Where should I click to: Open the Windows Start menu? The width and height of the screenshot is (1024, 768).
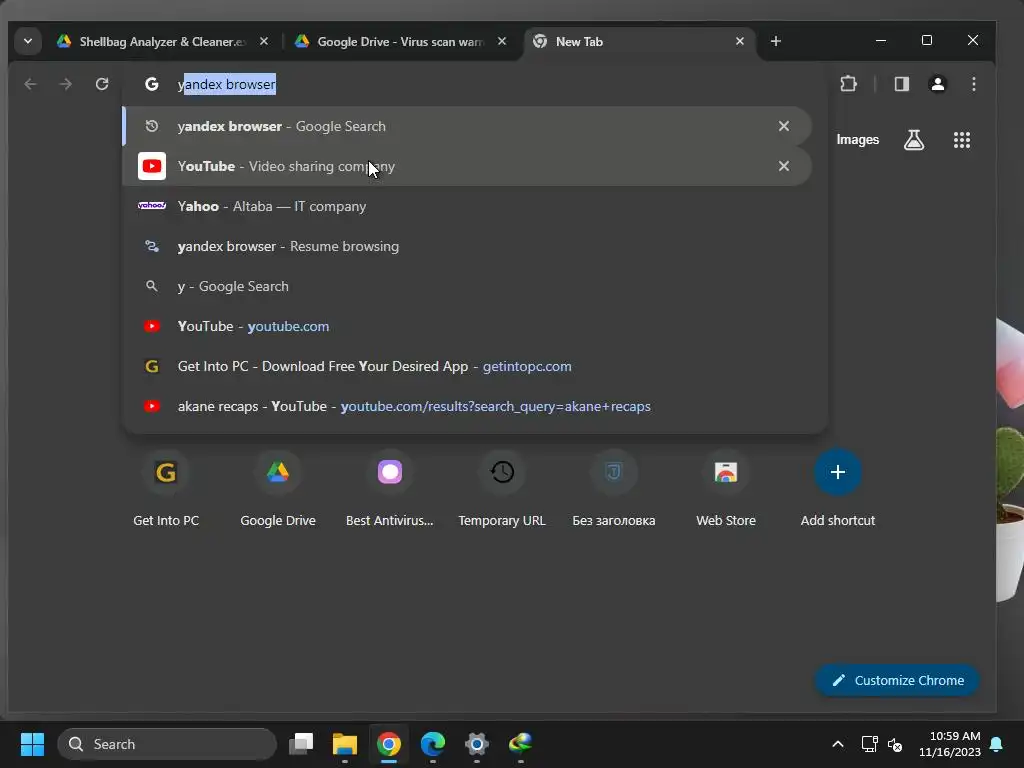pyautogui.click(x=32, y=744)
